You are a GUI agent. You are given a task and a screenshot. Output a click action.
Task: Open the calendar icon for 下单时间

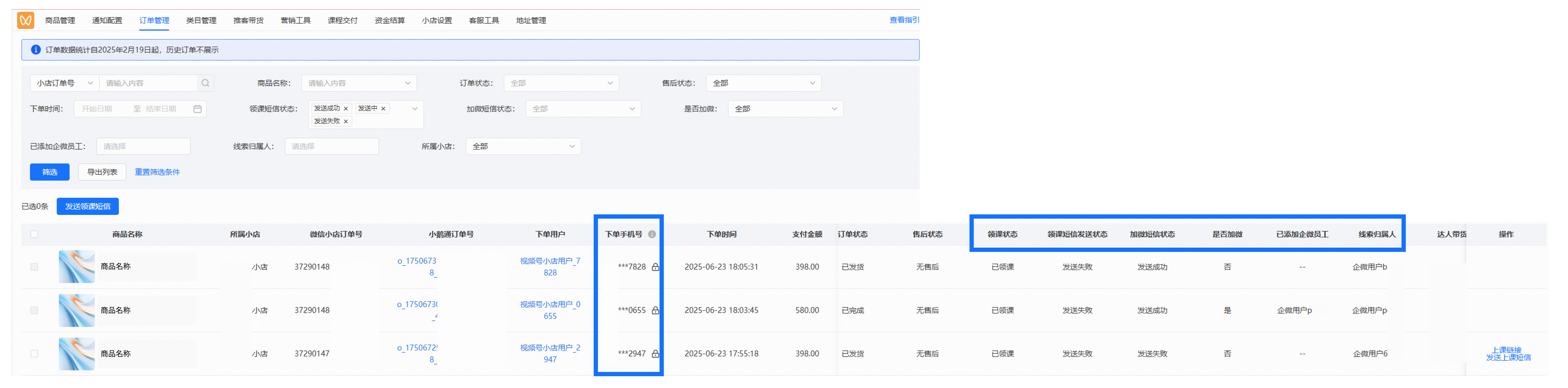[197, 109]
